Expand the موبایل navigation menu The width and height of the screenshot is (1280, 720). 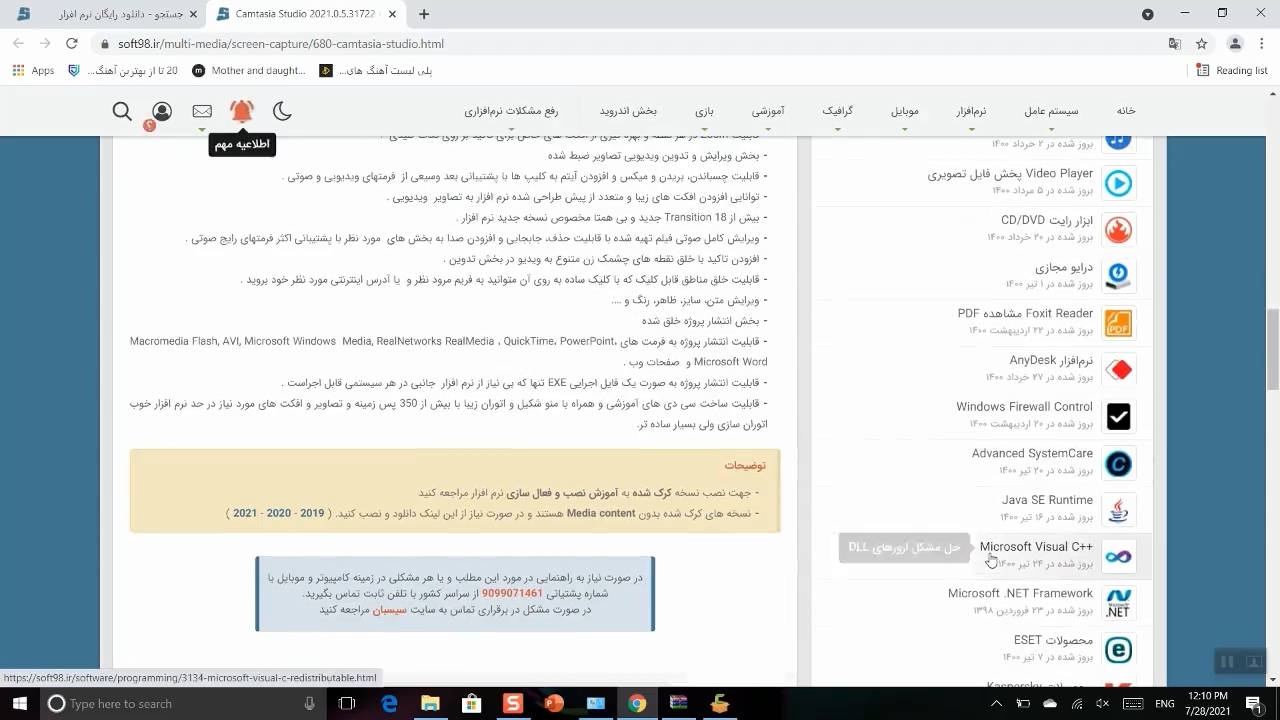pos(904,111)
